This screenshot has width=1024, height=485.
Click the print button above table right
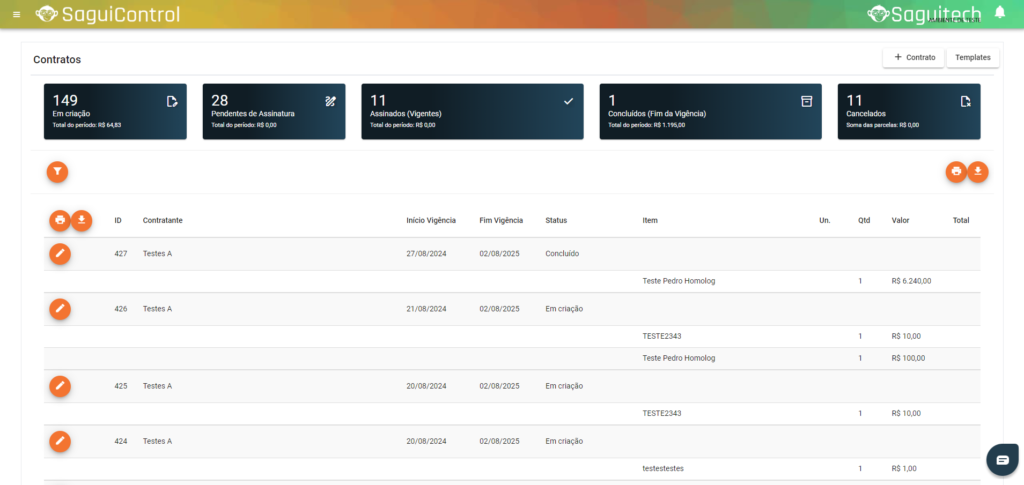click(x=956, y=172)
